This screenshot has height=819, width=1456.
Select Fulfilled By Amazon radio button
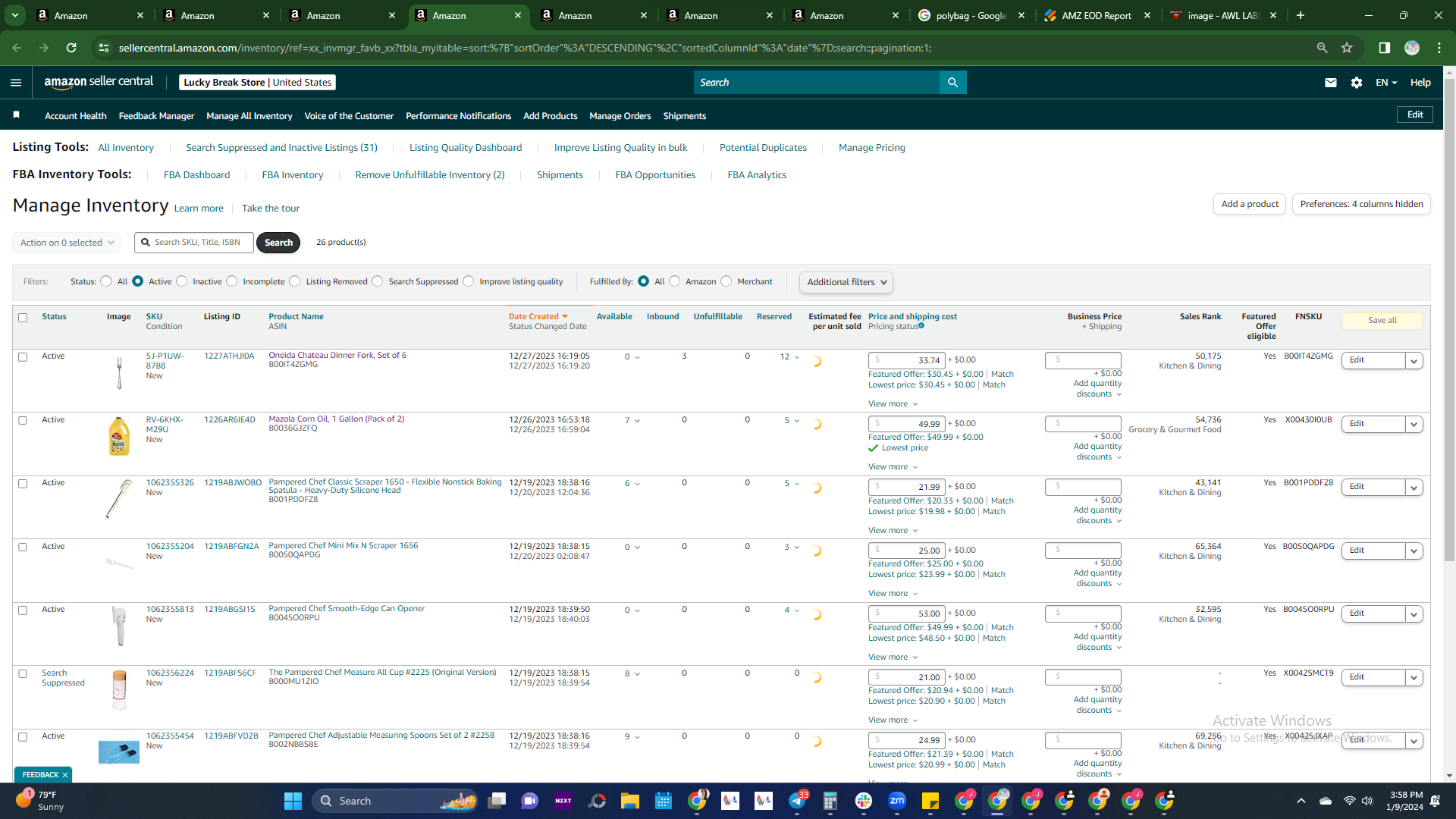click(675, 281)
